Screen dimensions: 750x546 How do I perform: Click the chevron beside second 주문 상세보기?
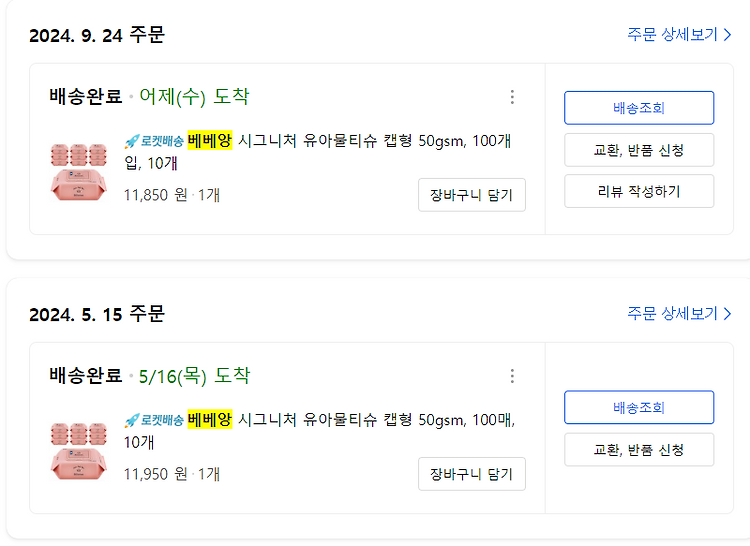(728, 314)
